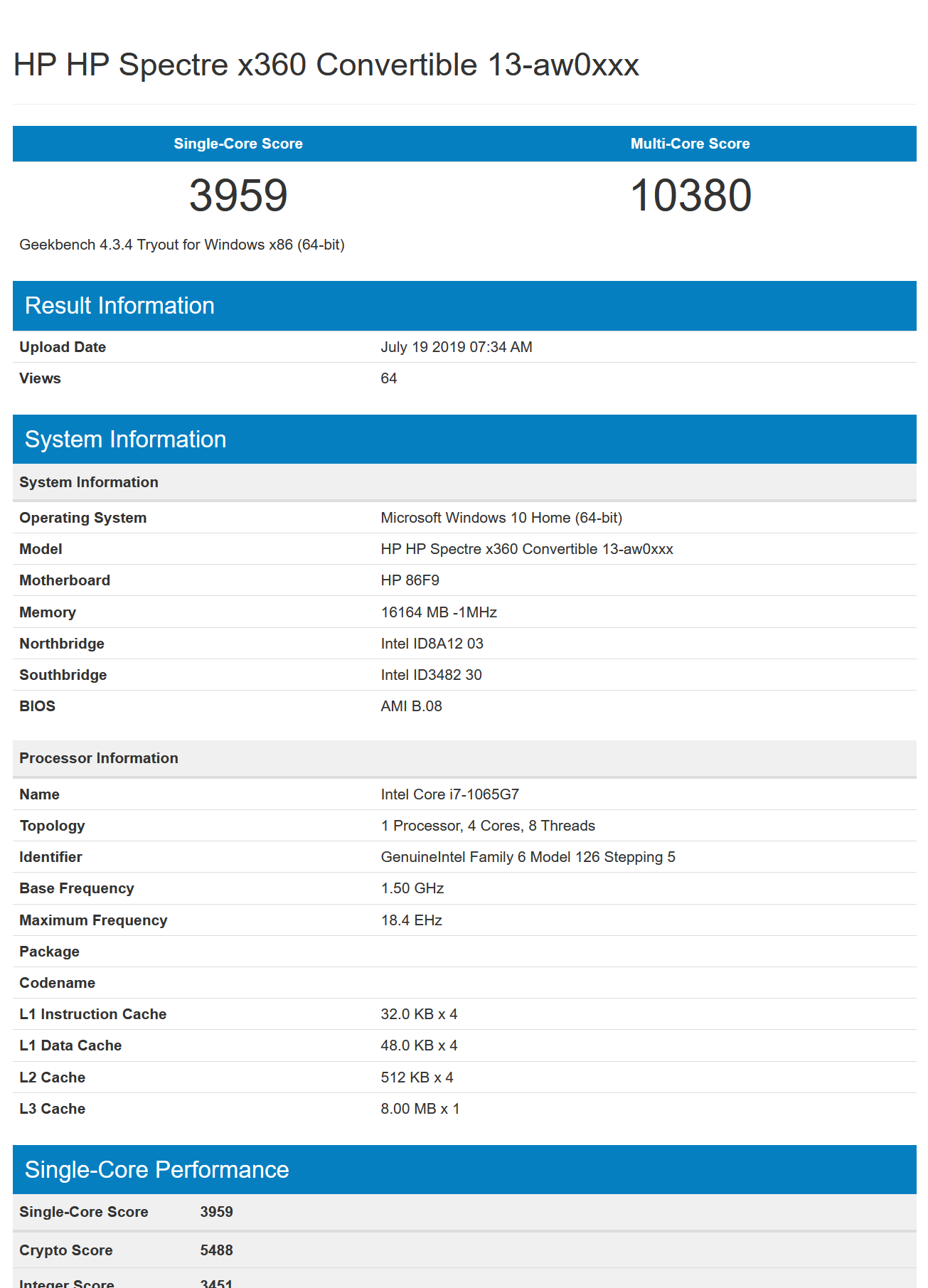Select the upload date July 19 2019 value
928x1288 pixels.
pos(456,347)
